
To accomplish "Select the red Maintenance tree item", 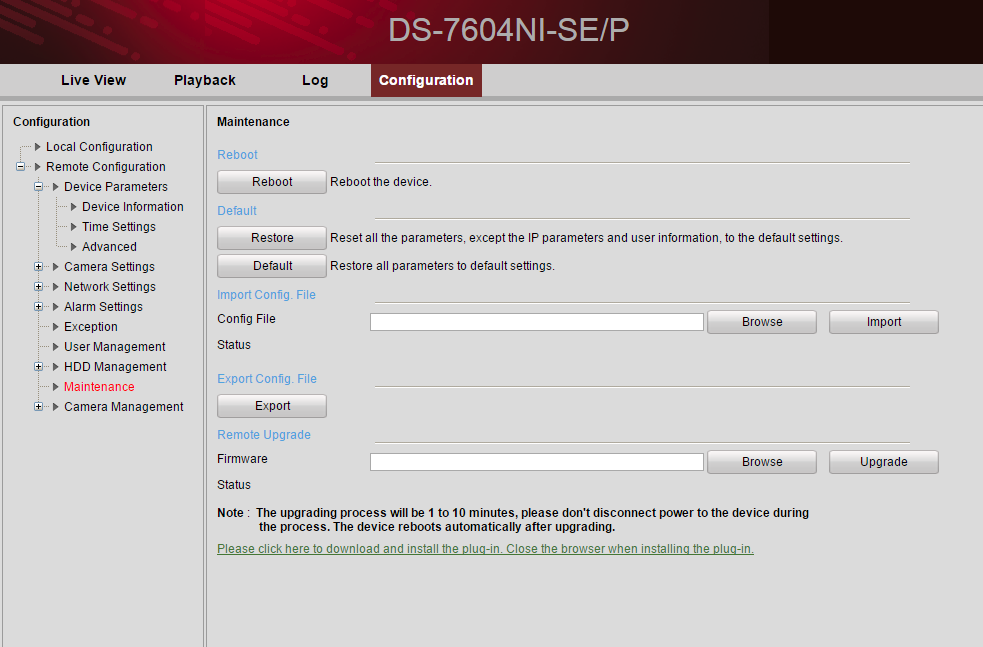I will (x=99, y=387).
